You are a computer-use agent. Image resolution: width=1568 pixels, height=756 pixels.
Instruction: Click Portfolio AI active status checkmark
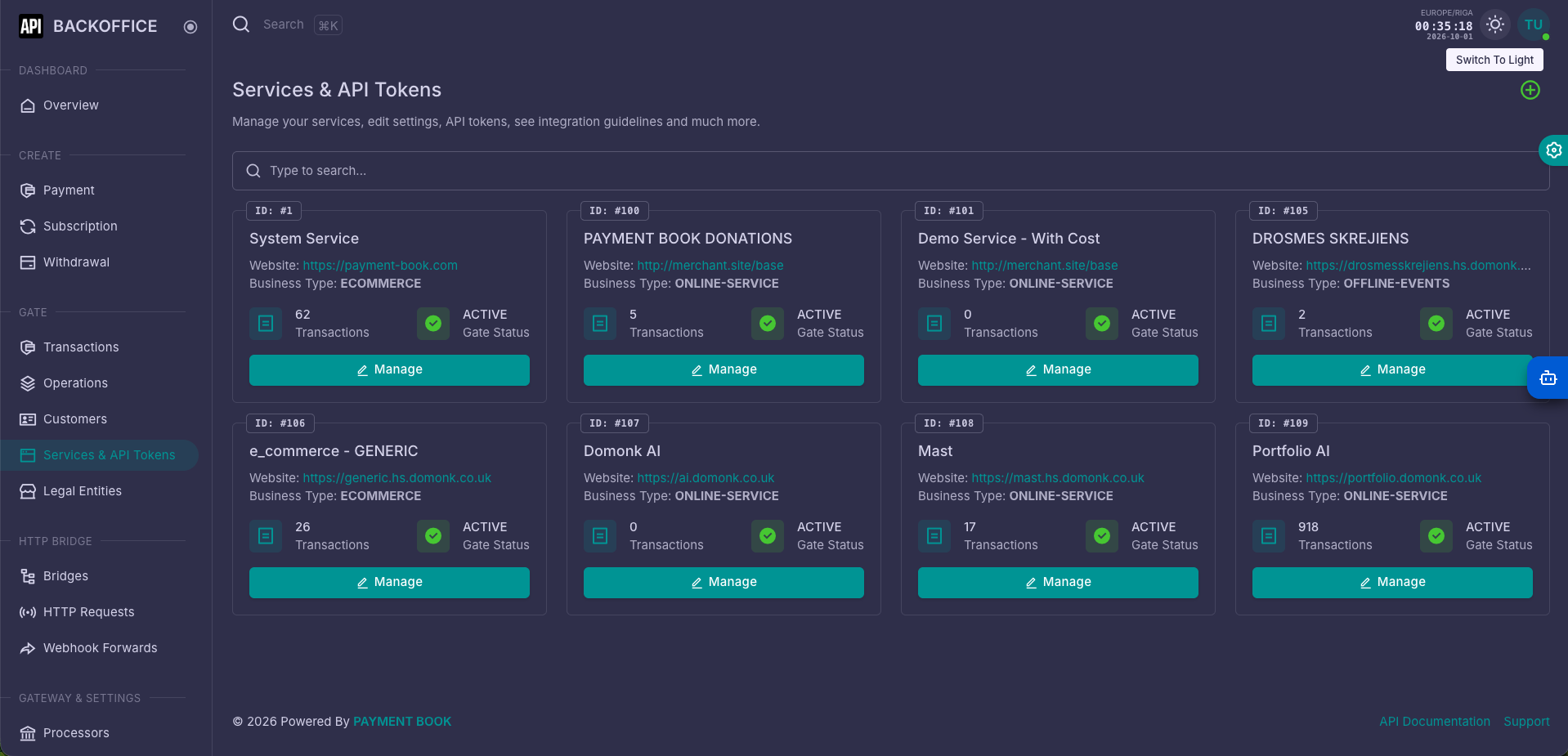click(1436, 536)
